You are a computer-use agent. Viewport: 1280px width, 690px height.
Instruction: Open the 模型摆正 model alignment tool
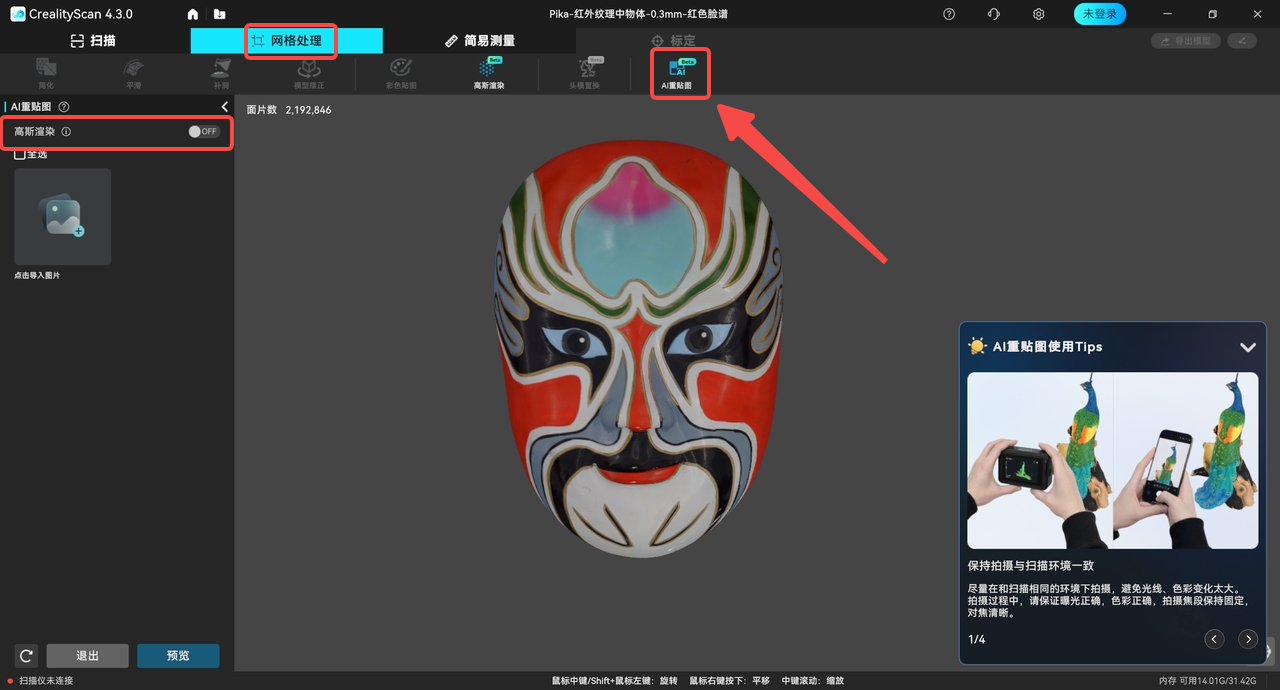[309, 74]
